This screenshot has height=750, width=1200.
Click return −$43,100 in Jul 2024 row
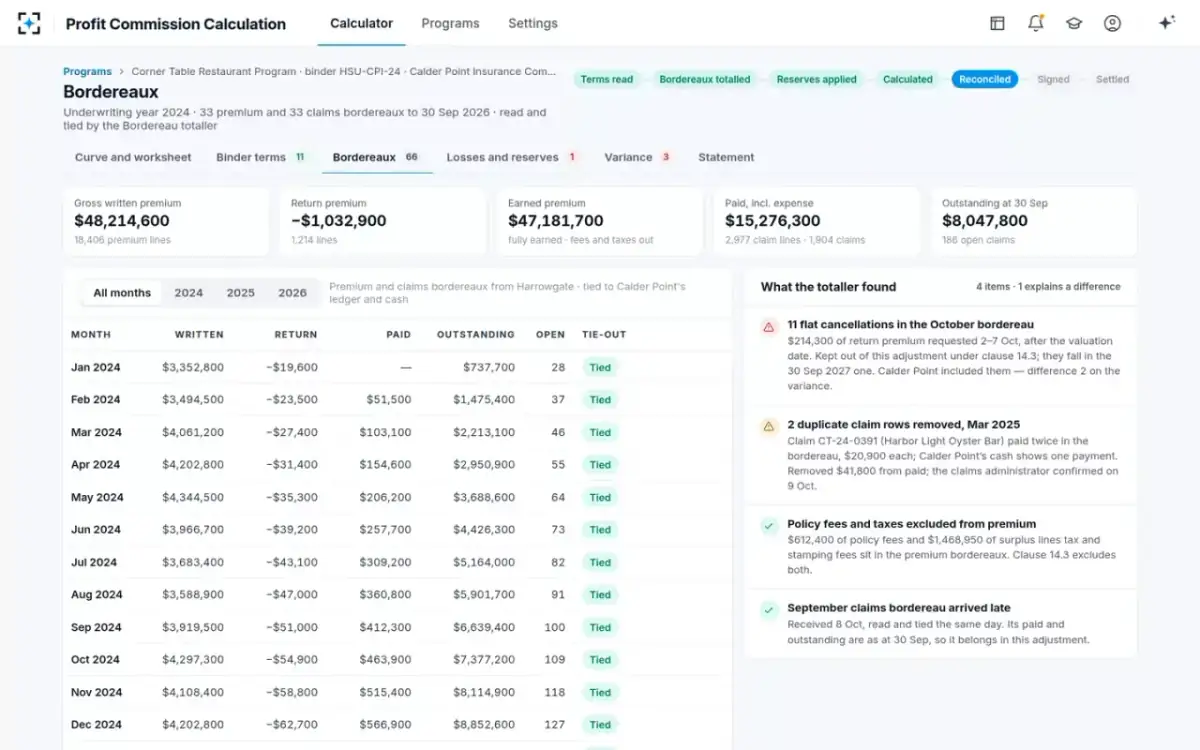[292, 562]
